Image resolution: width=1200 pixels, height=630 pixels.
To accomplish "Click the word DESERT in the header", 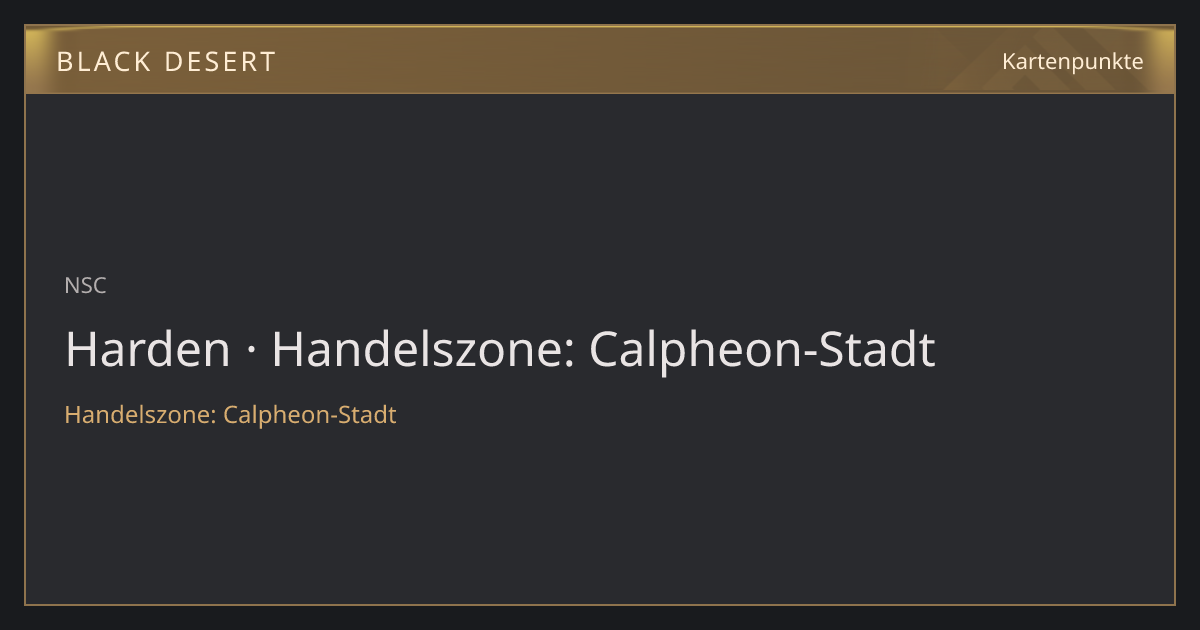I will tap(219, 62).
